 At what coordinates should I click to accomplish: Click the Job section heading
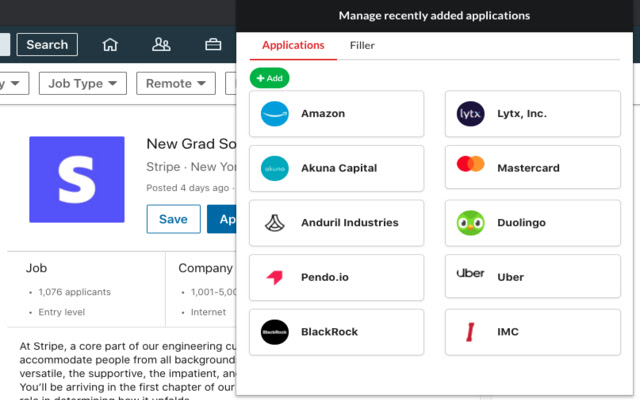(x=36, y=268)
